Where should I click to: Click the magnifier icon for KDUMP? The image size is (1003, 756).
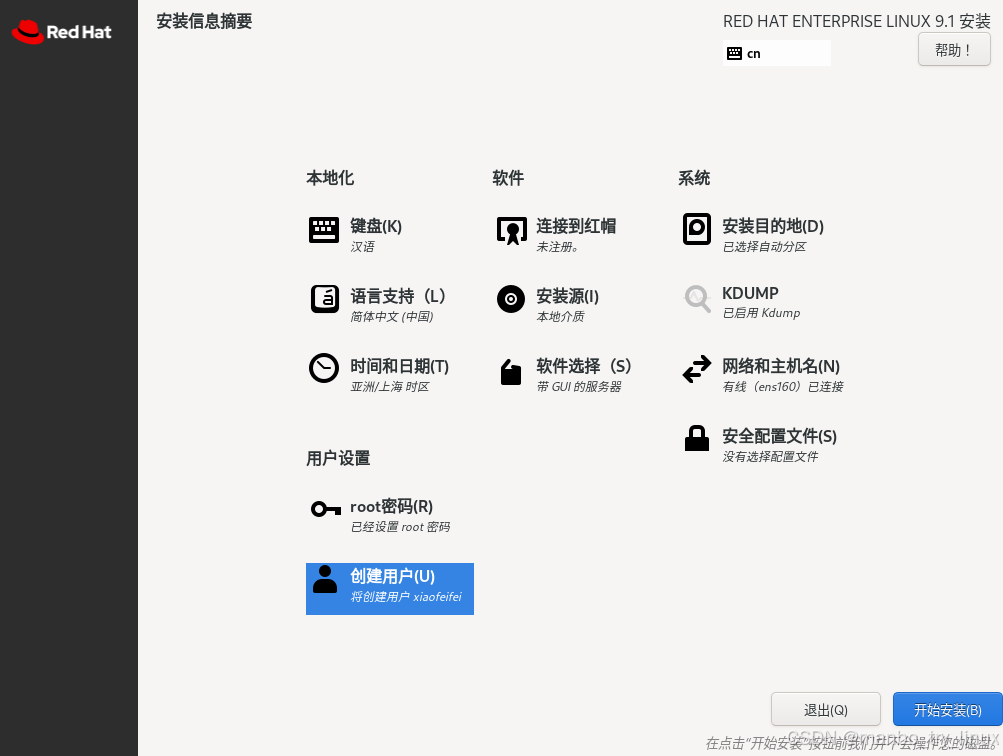[697, 299]
